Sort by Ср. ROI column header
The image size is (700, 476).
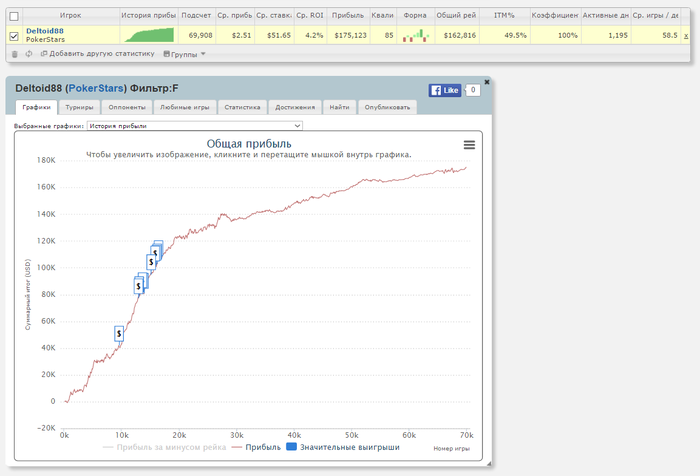[x=310, y=15]
